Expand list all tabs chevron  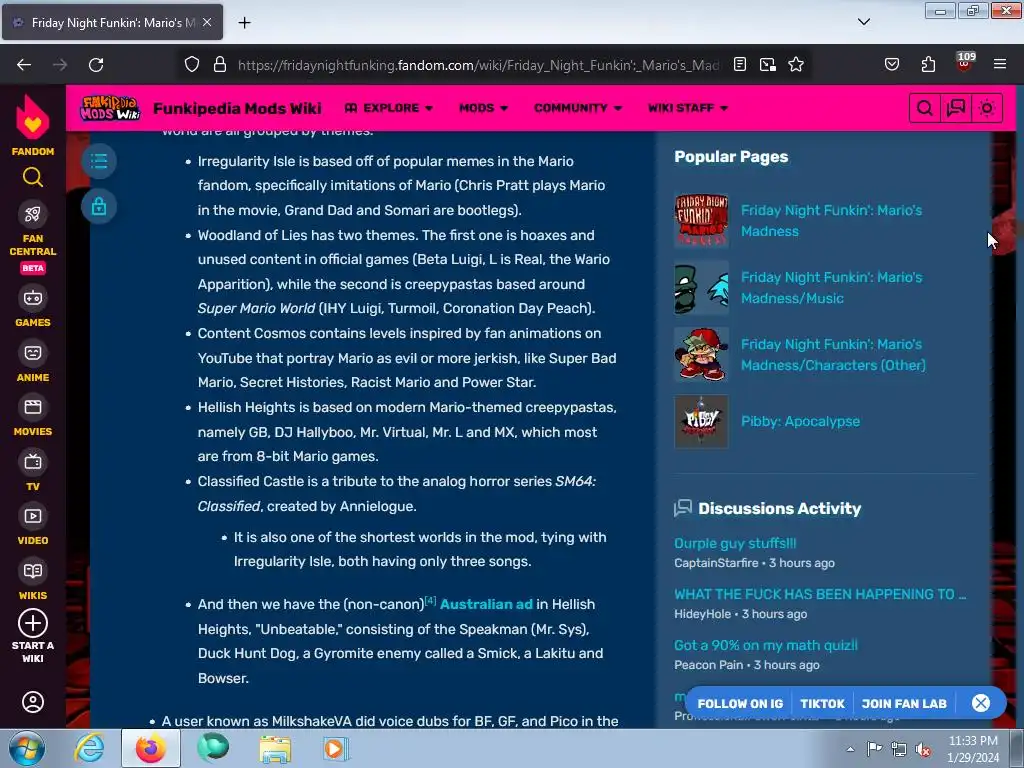(864, 22)
